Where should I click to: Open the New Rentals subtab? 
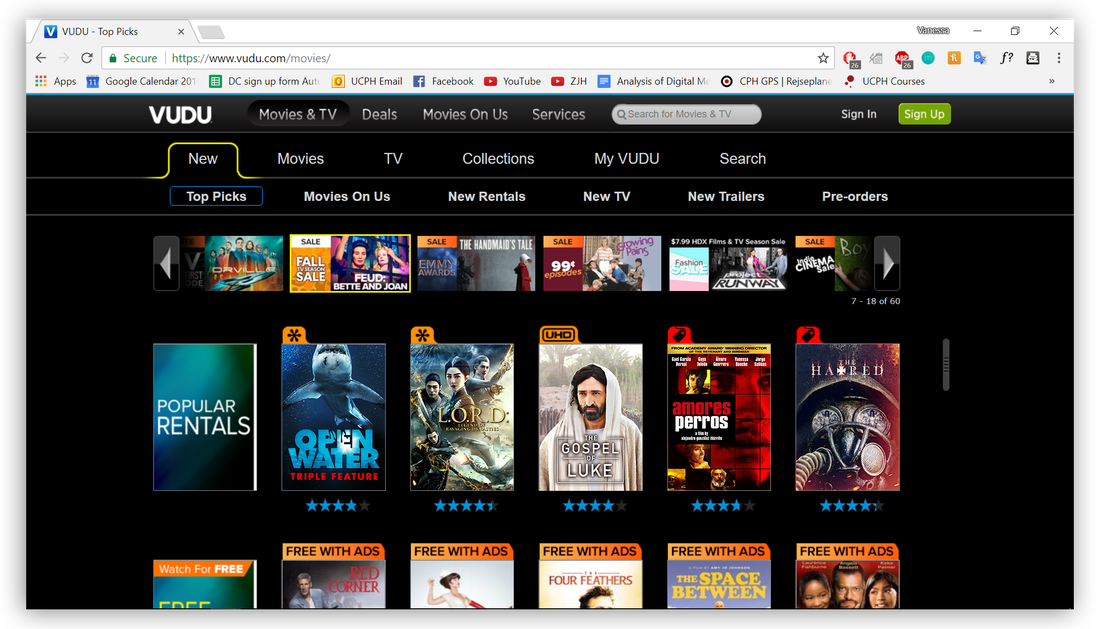486,196
